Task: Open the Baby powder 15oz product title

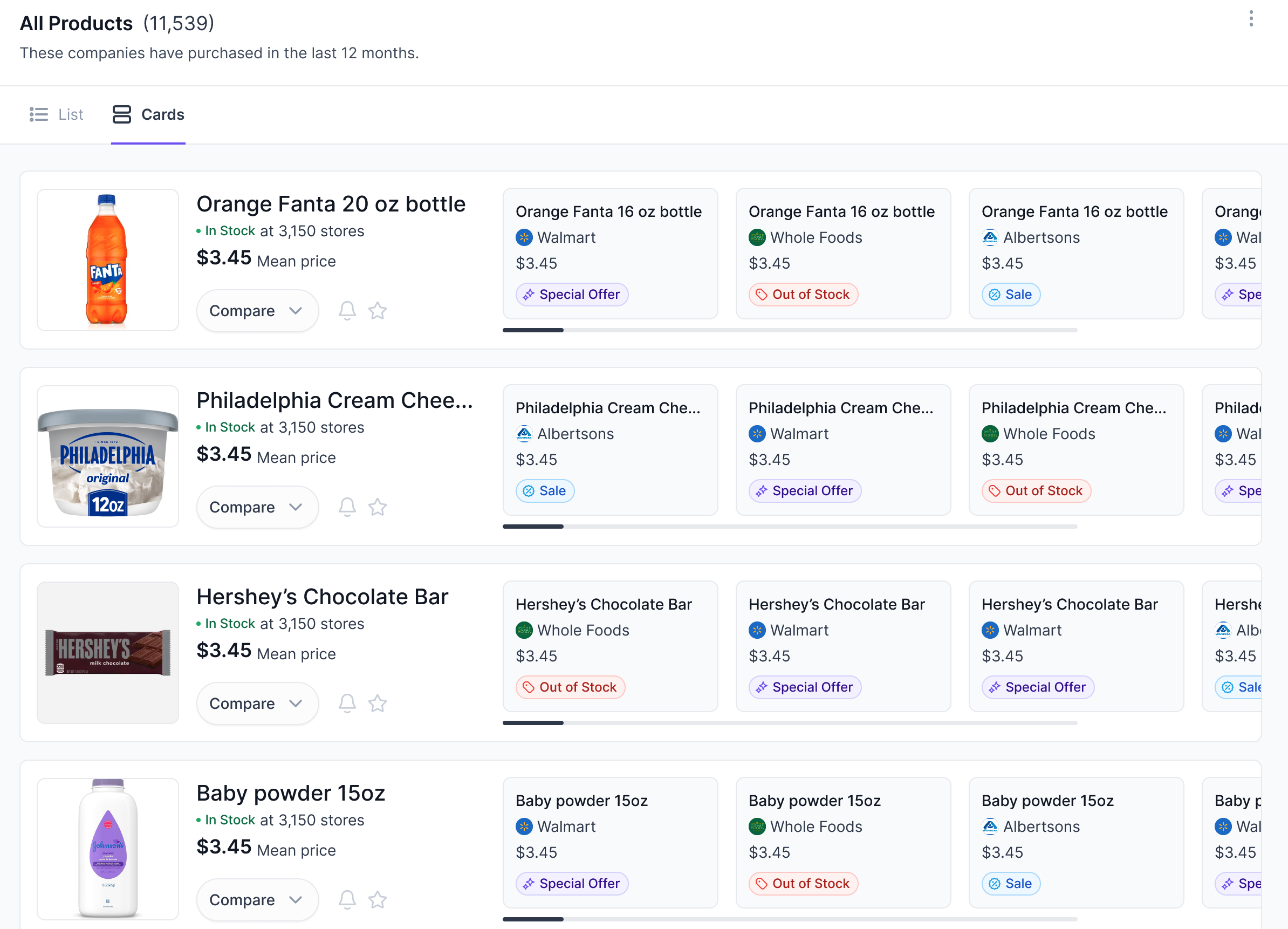Action: (x=291, y=793)
